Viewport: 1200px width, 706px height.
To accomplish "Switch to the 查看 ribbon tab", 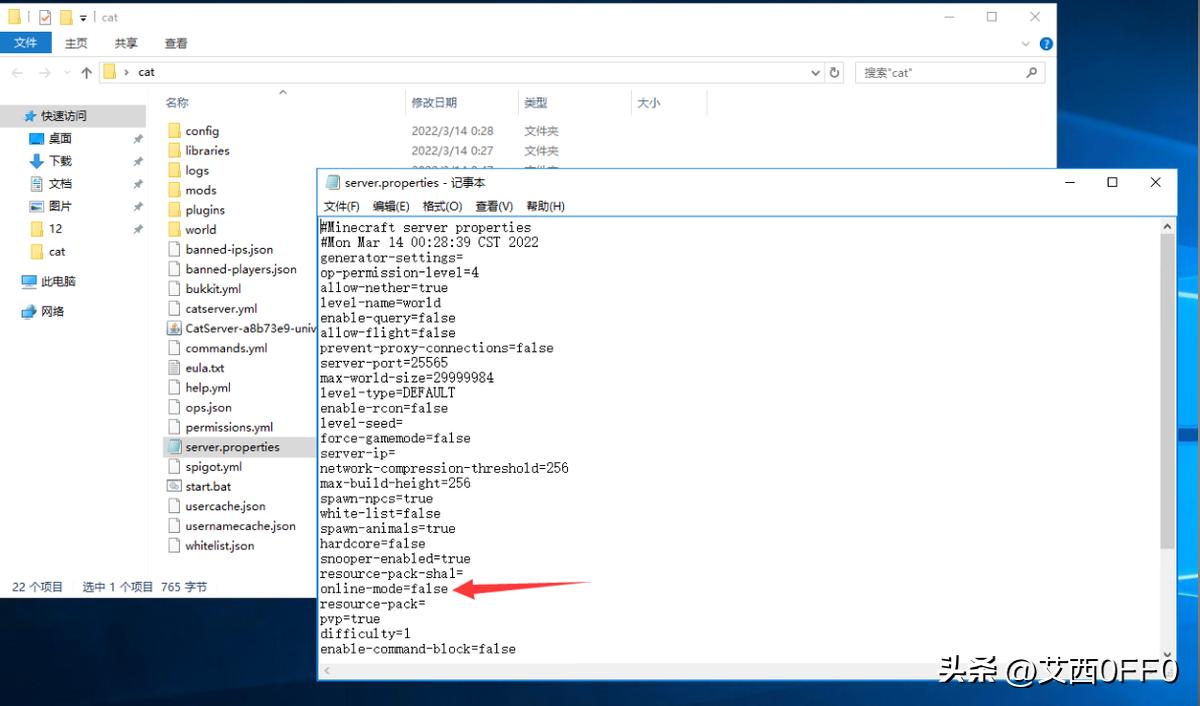I will pyautogui.click(x=176, y=43).
